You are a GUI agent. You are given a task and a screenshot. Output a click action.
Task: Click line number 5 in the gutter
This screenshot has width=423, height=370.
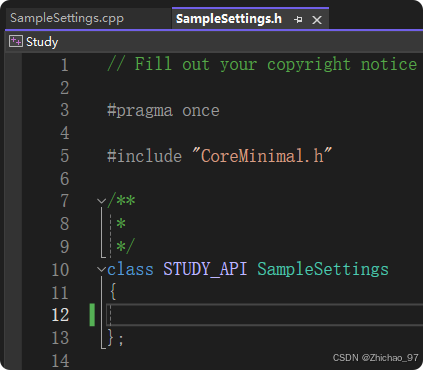click(65, 156)
